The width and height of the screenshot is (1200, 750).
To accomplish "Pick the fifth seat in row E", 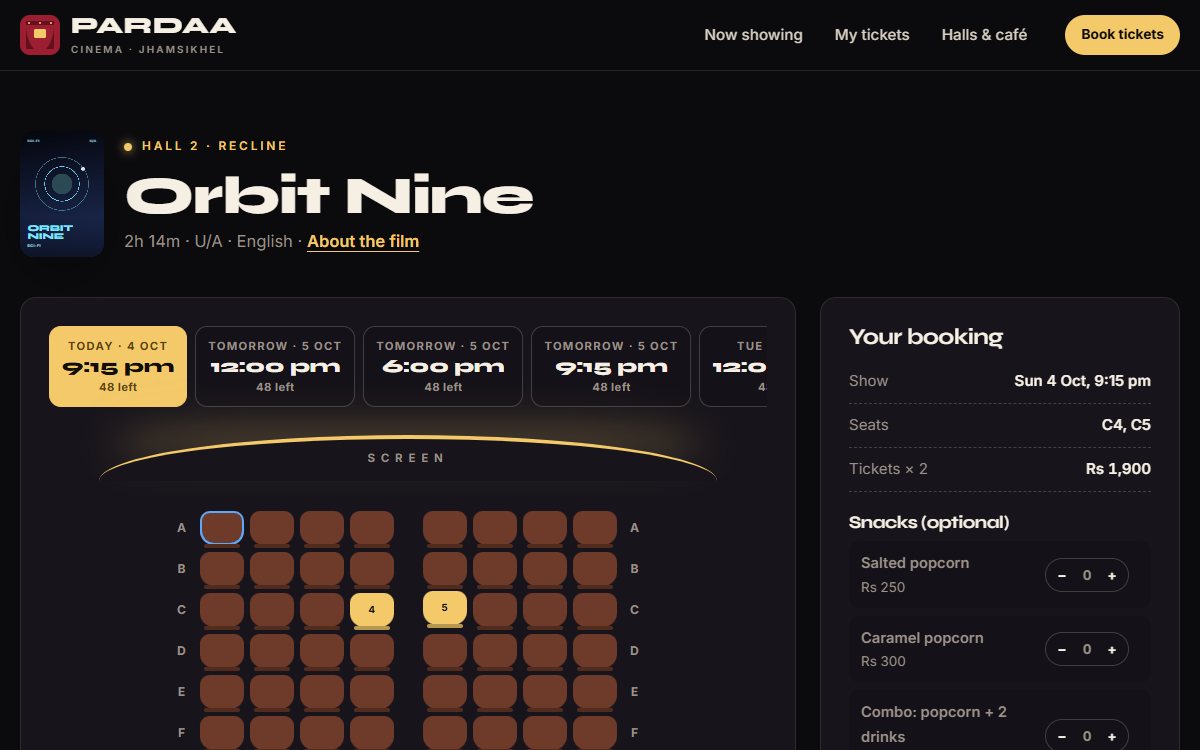I will (x=445, y=691).
